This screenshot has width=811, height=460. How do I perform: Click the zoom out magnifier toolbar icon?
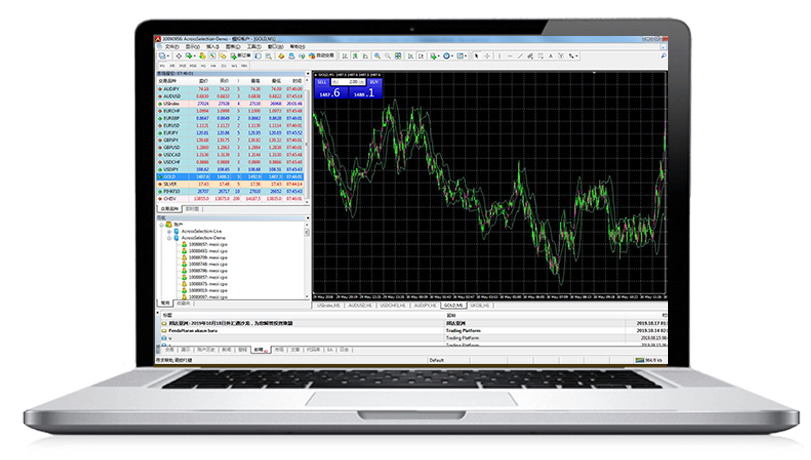388,56
